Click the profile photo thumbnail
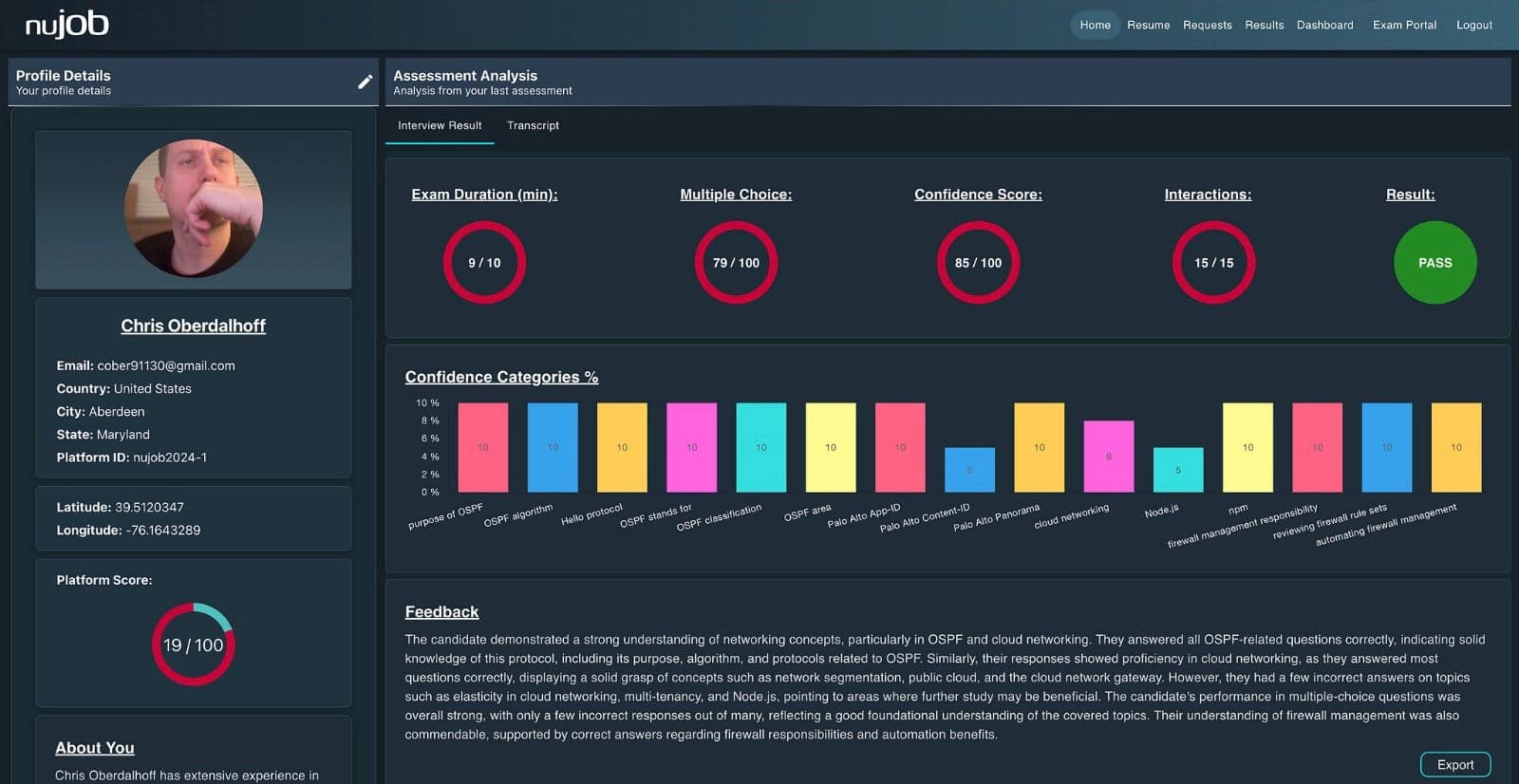 click(x=194, y=209)
